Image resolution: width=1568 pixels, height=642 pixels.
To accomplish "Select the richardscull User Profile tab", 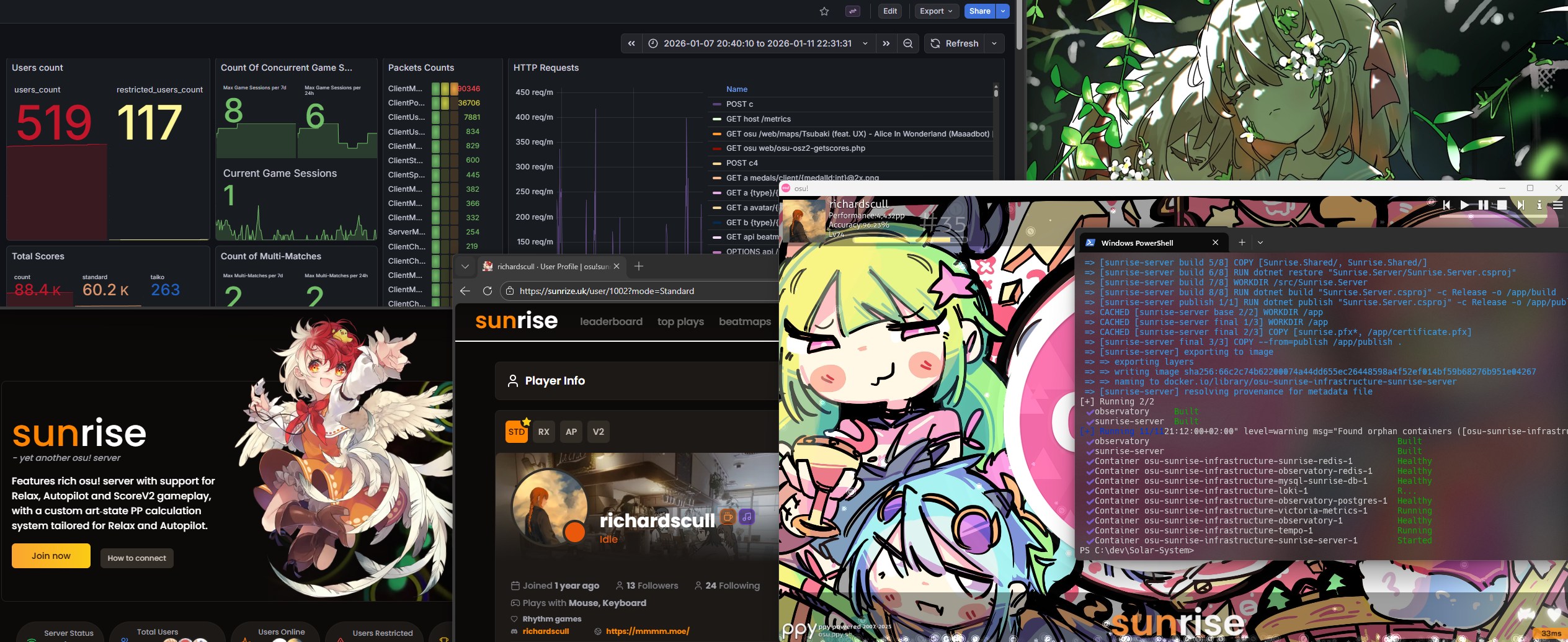I will tap(552, 267).
